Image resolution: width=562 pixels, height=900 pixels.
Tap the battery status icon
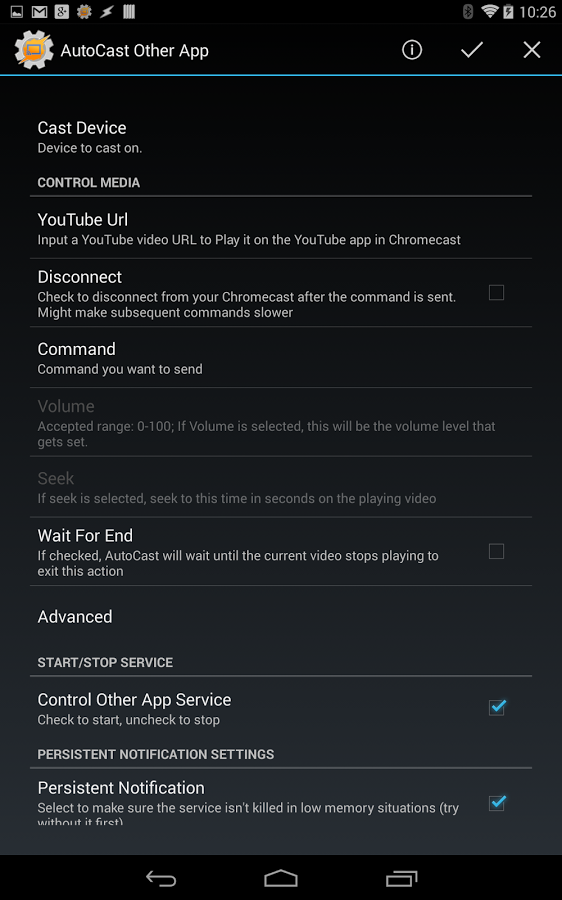508,11
